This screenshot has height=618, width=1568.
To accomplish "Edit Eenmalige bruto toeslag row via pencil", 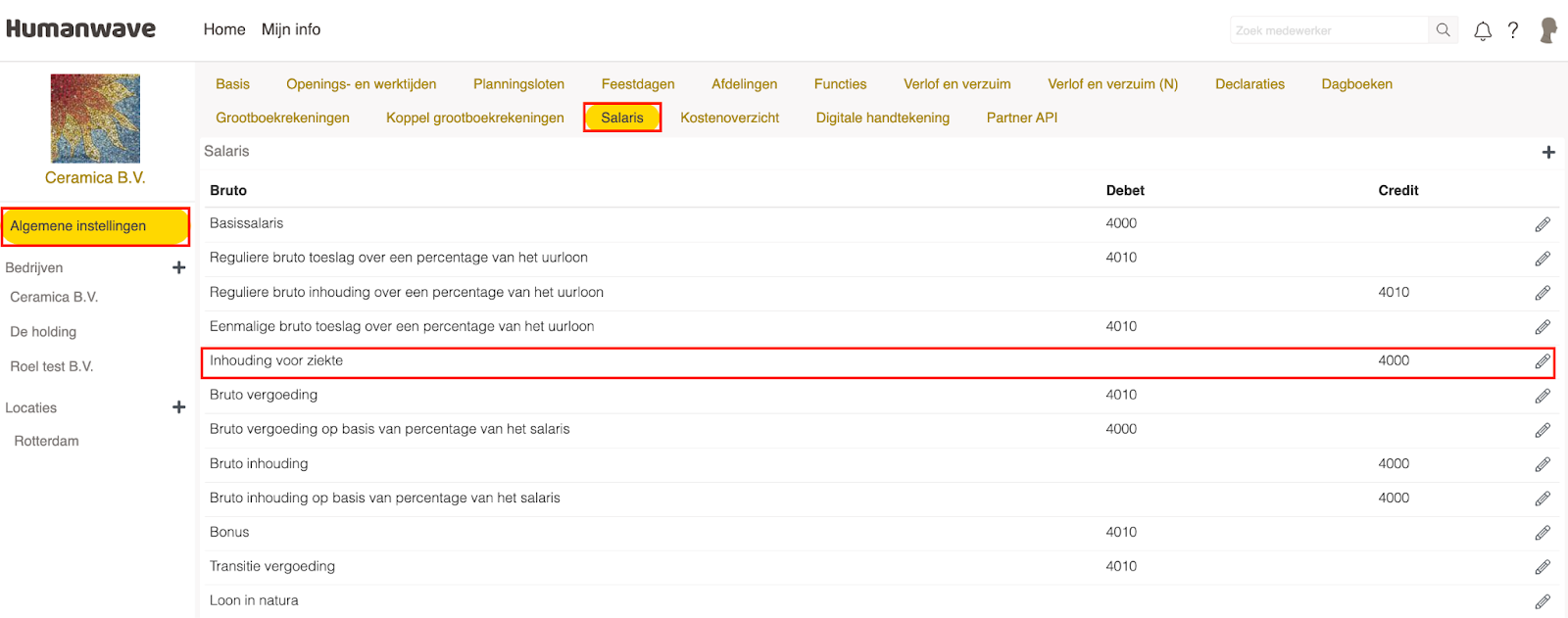I will 1543,327.
